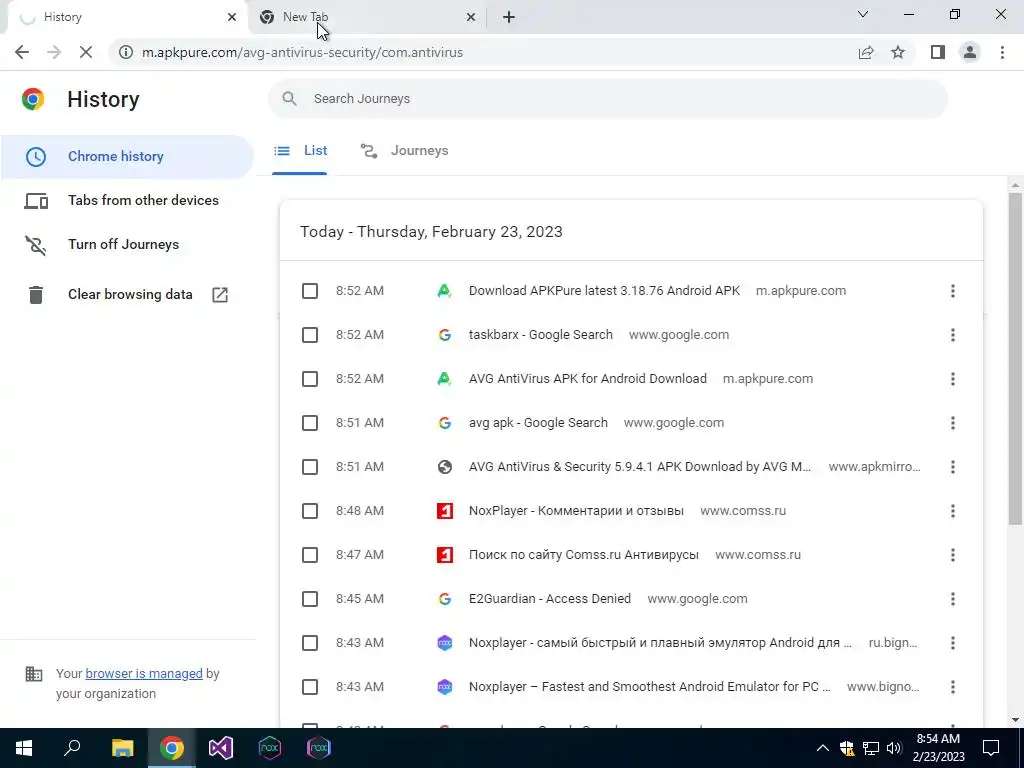Screen dimensions: 1024x768
Task: Stop loading the page with the X button
Action: coord(86,52)
